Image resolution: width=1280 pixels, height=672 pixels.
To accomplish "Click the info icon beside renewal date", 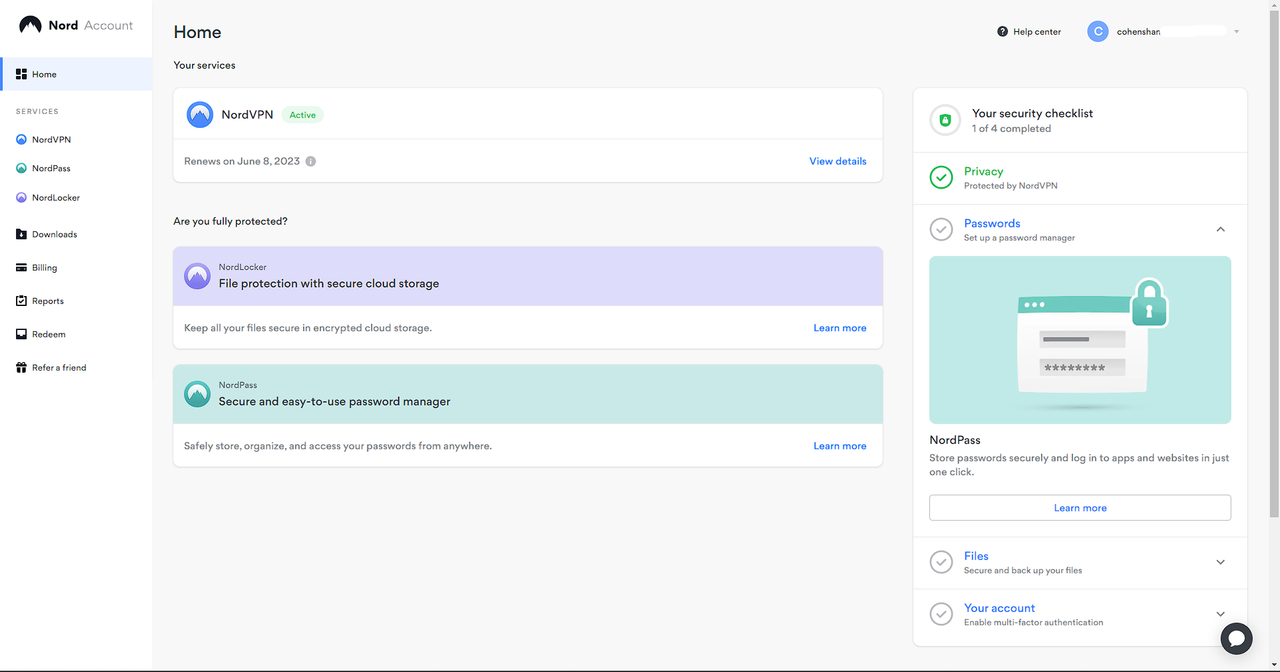I will coord(311,161).
